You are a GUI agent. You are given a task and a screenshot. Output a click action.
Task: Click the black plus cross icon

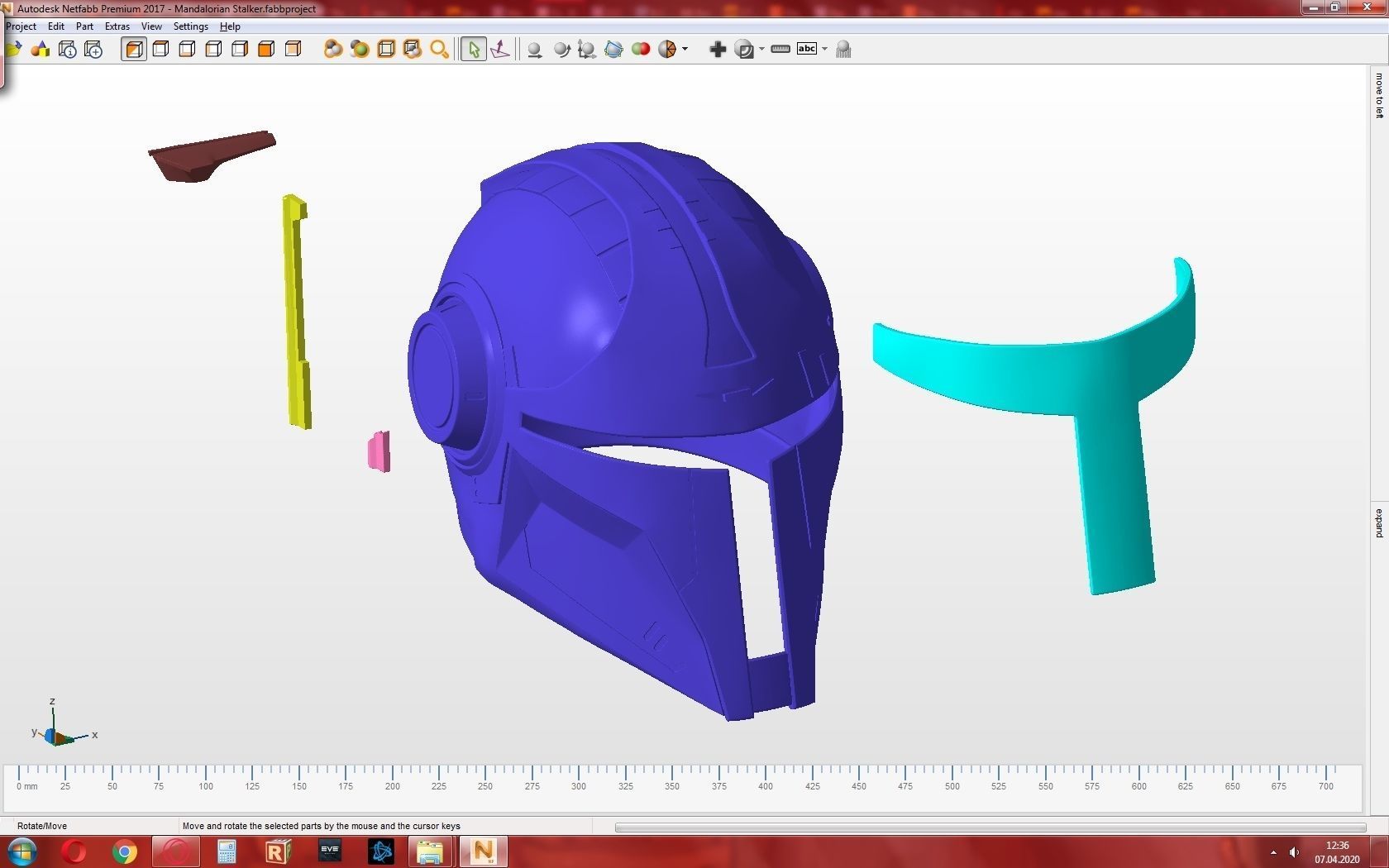718,50
